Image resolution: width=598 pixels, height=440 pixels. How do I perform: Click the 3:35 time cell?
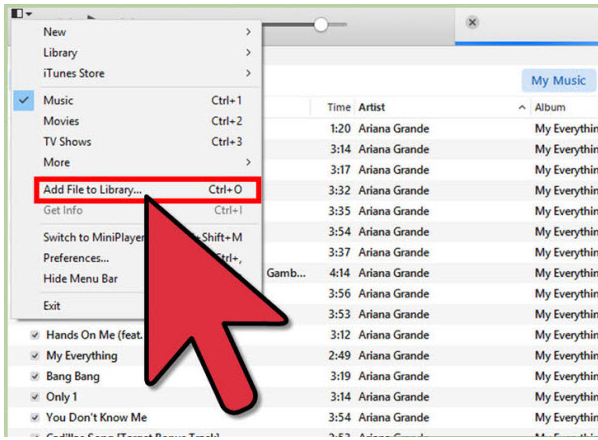point(339,211)
